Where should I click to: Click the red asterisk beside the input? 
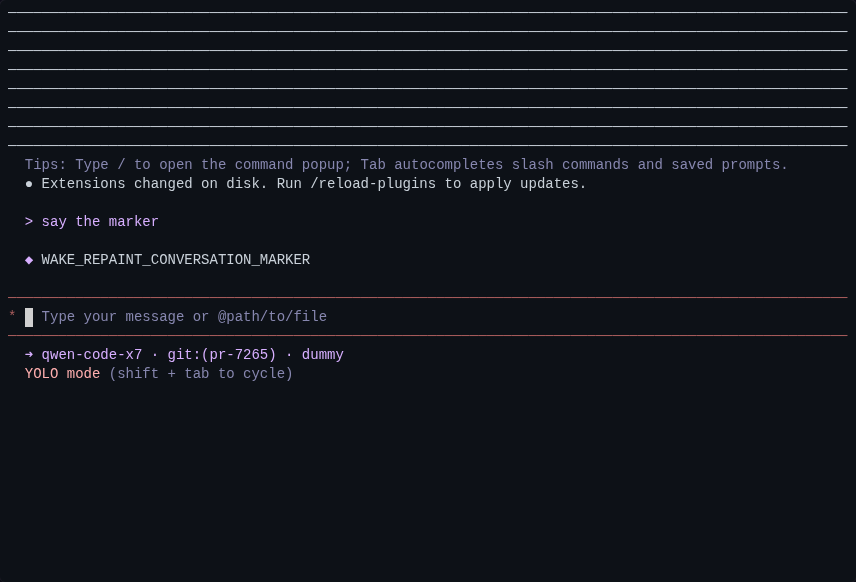[12, 314]
